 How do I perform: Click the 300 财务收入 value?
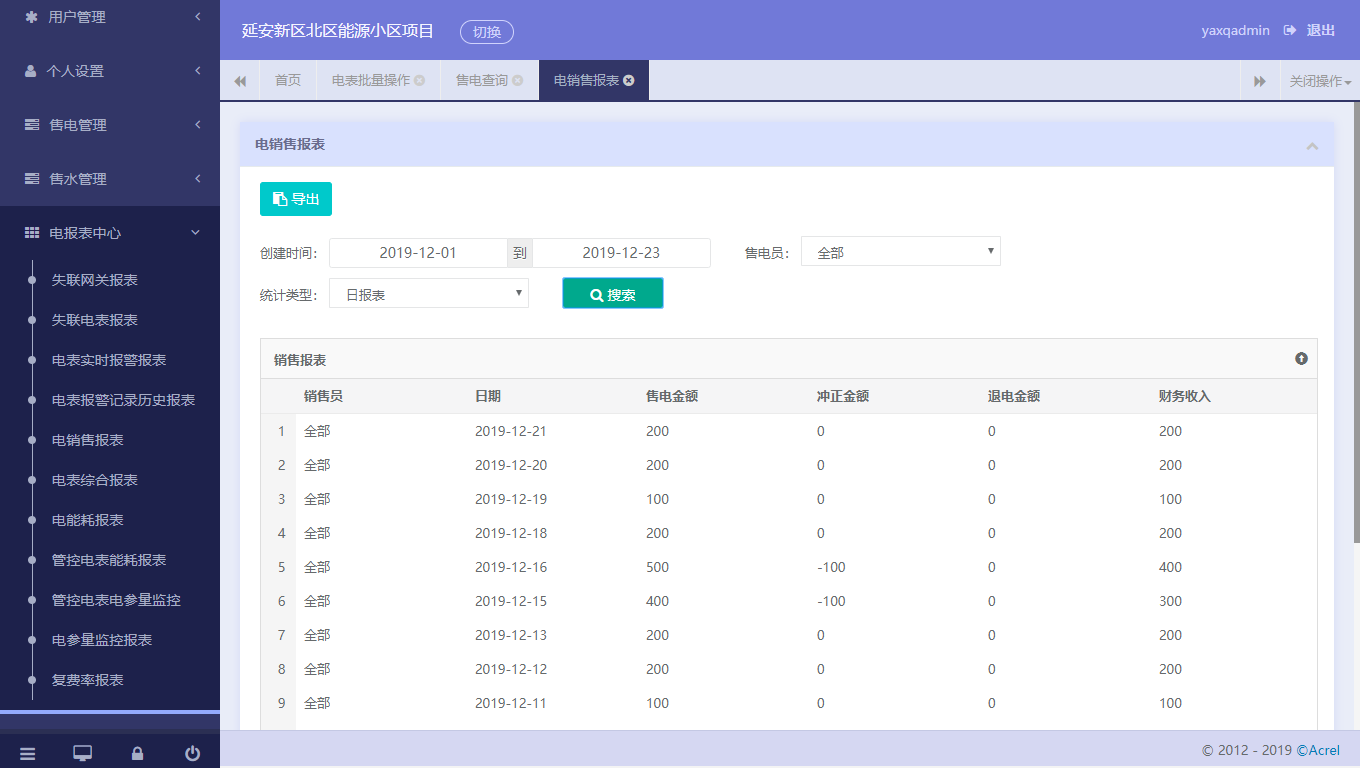[1170, 601]
